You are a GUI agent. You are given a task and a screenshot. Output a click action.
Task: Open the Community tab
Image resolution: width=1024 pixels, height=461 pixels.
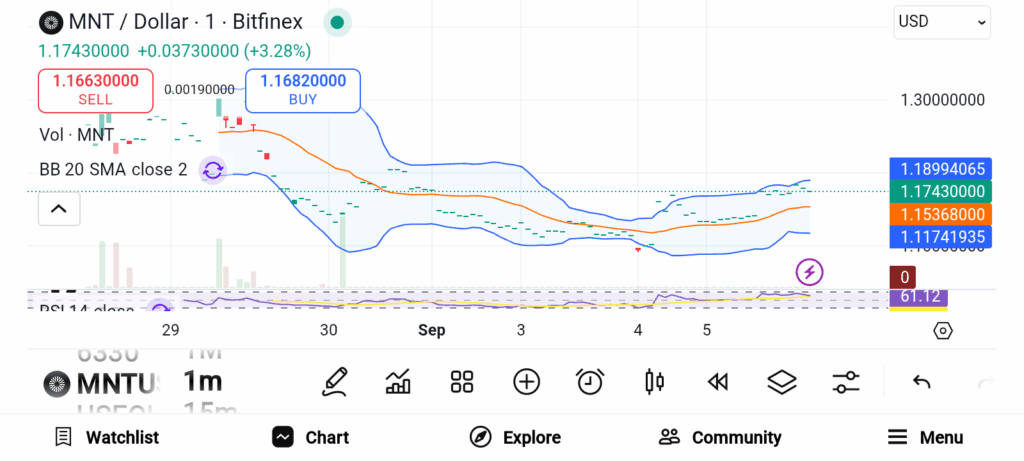(720, 437)
